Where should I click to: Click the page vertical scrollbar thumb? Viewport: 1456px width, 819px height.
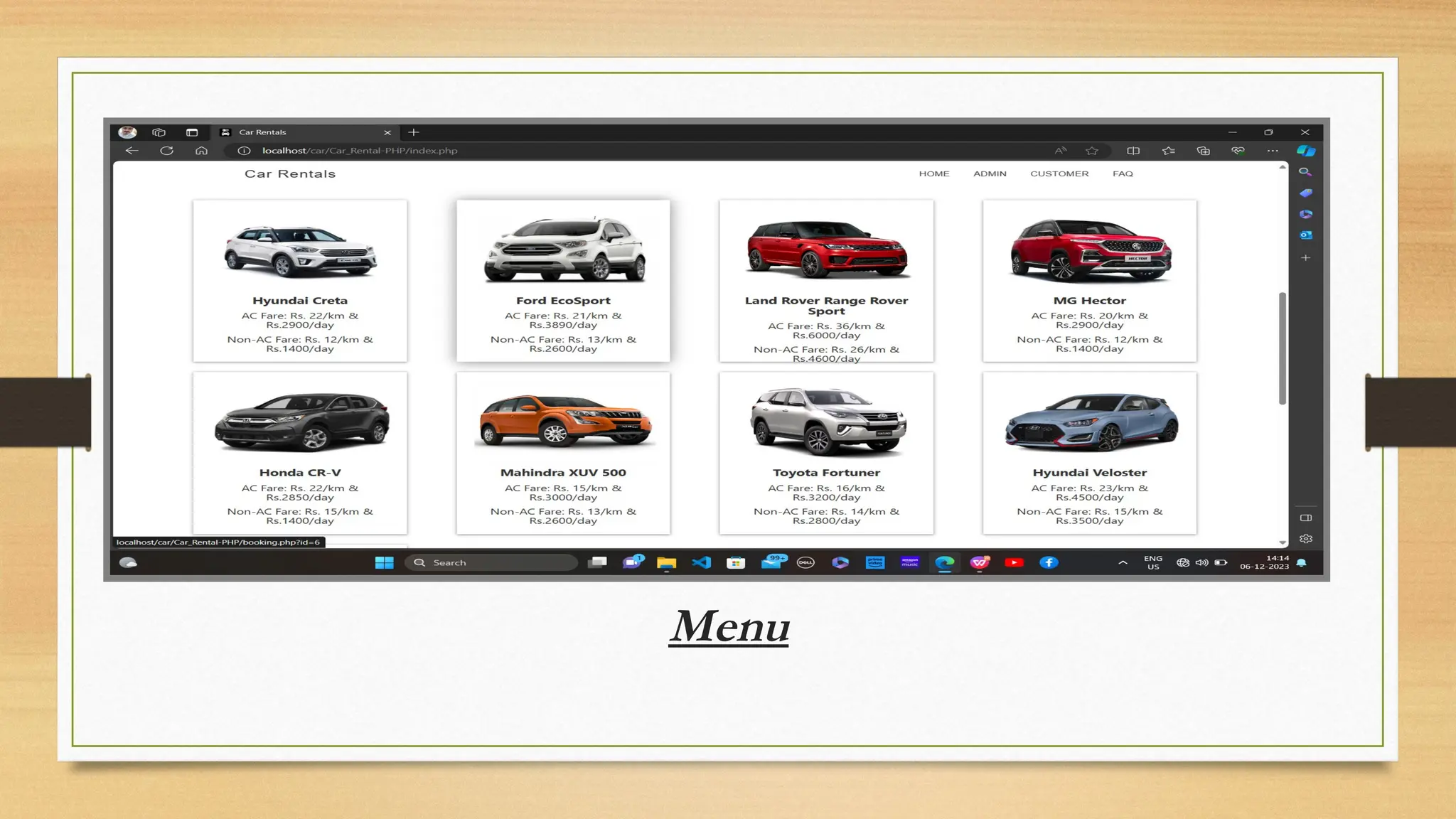coord(1283,348)
